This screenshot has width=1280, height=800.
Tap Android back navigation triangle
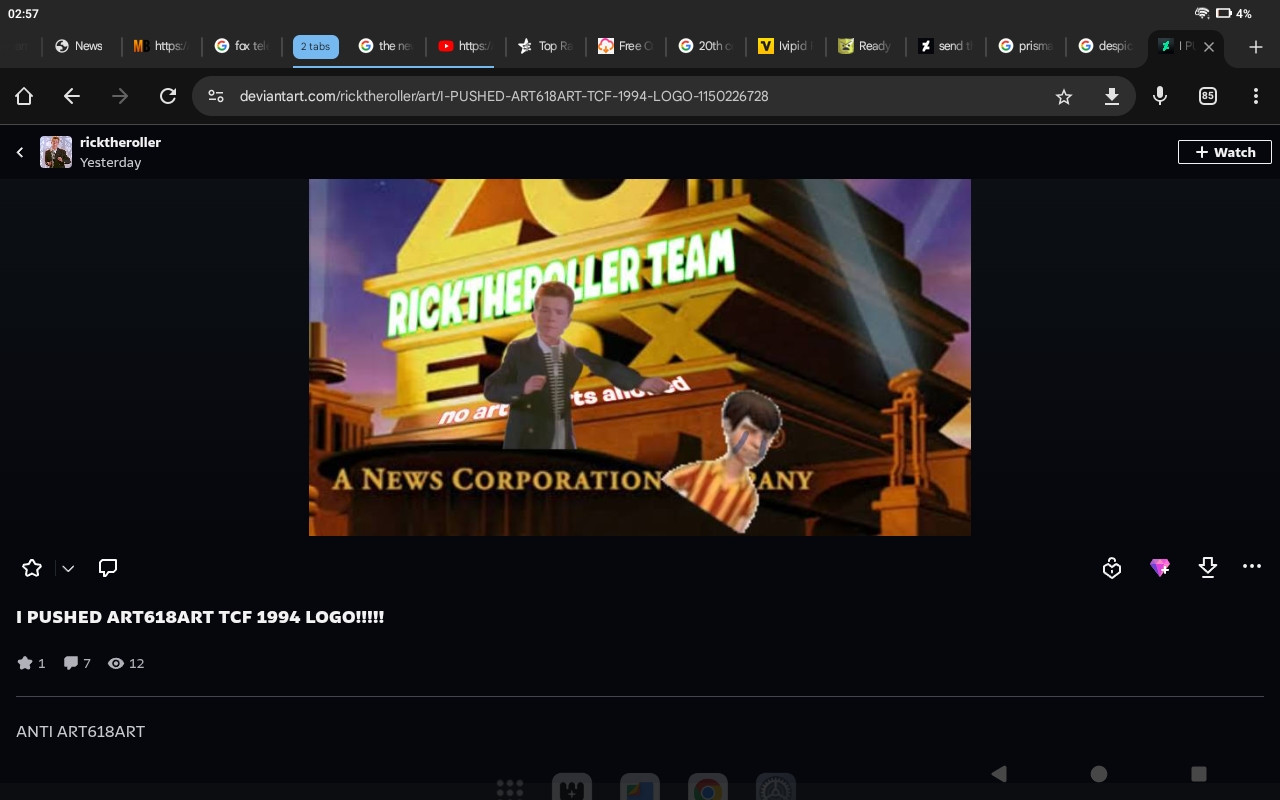pos(998,773)
